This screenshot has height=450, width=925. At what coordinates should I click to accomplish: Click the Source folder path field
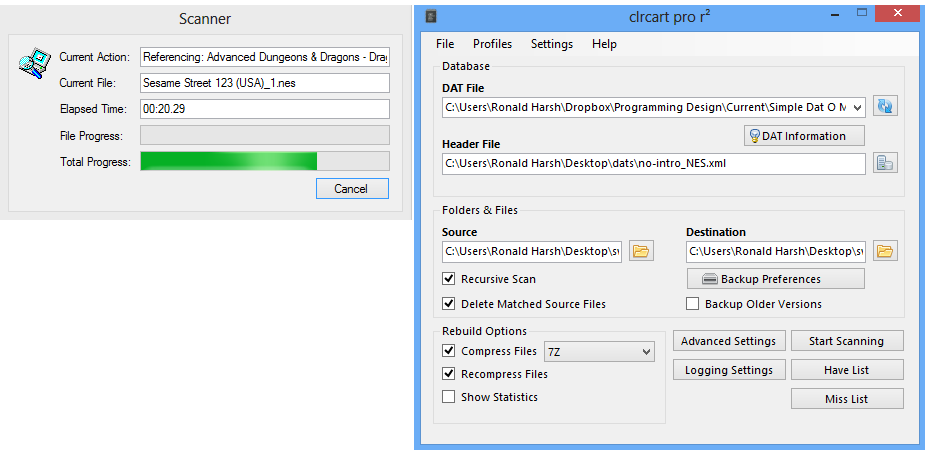pyautogui.click(x=532, y=251)
